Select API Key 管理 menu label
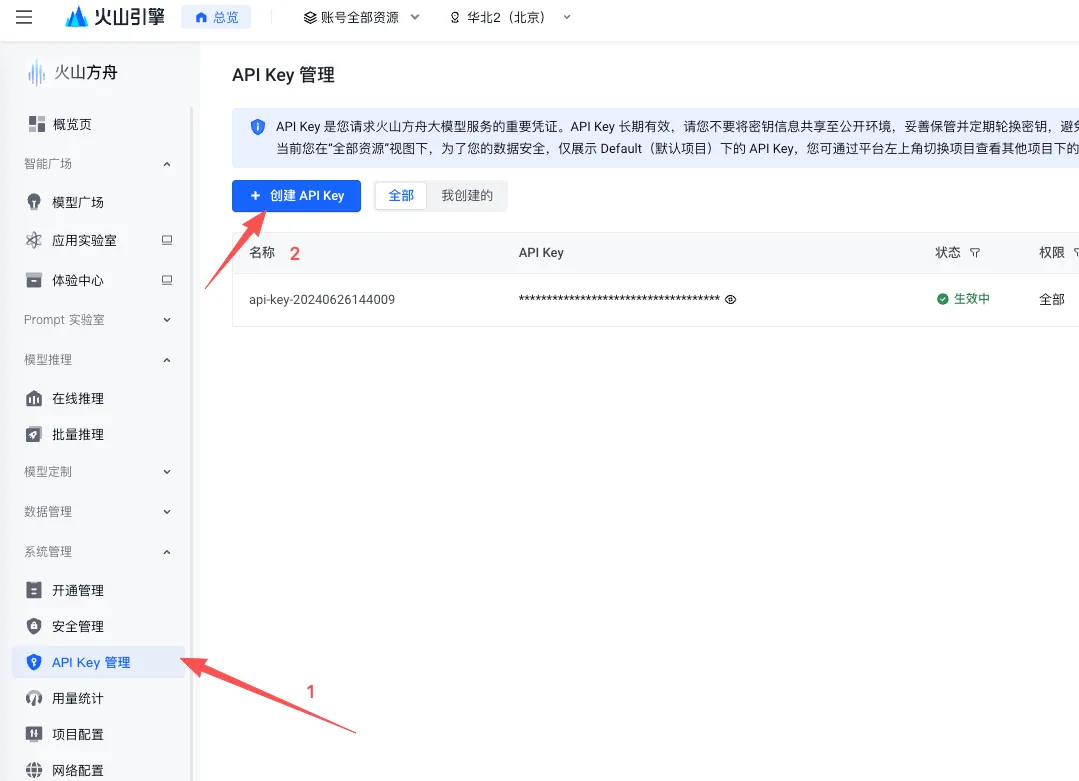The width and height of the screenshot is (1079, 781). click(x=91, y=662)
